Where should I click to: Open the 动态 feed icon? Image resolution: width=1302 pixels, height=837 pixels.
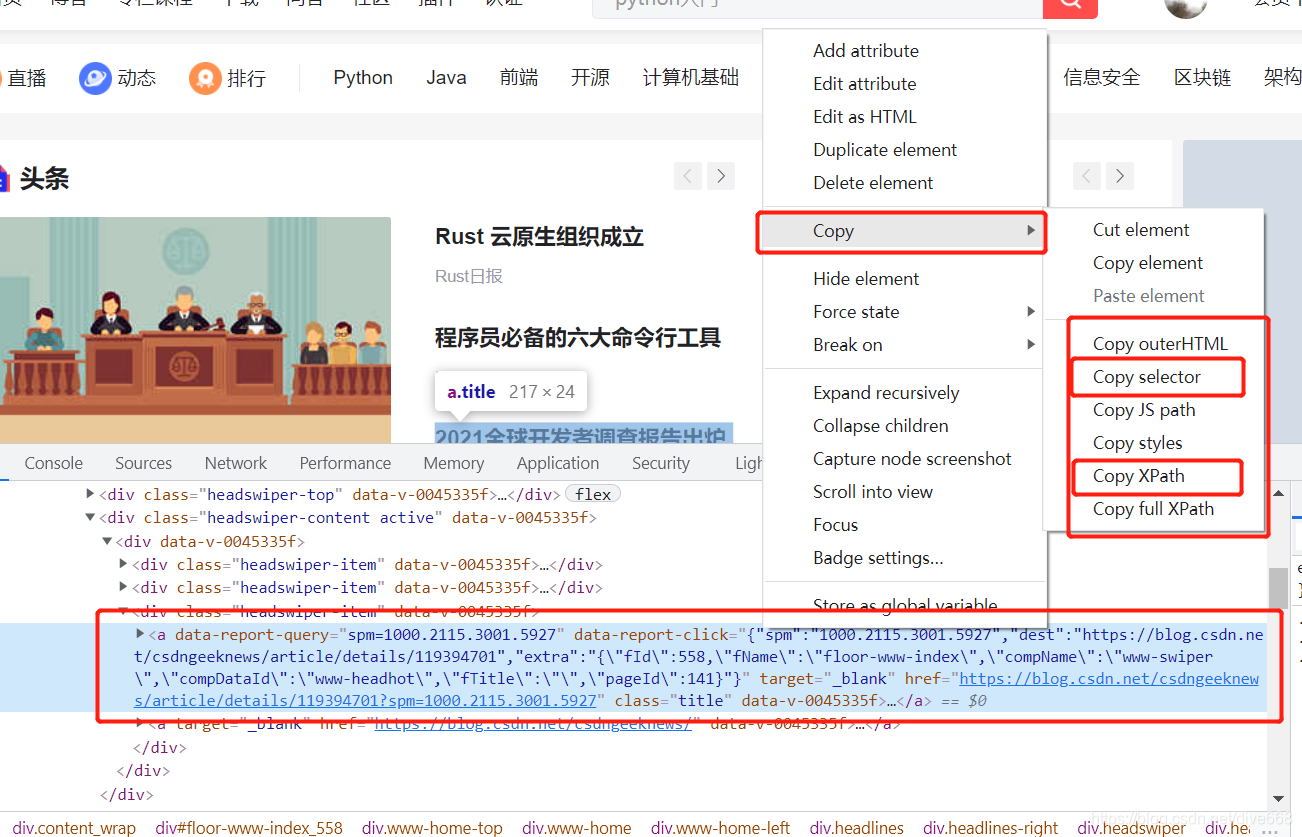pos(95,78)
